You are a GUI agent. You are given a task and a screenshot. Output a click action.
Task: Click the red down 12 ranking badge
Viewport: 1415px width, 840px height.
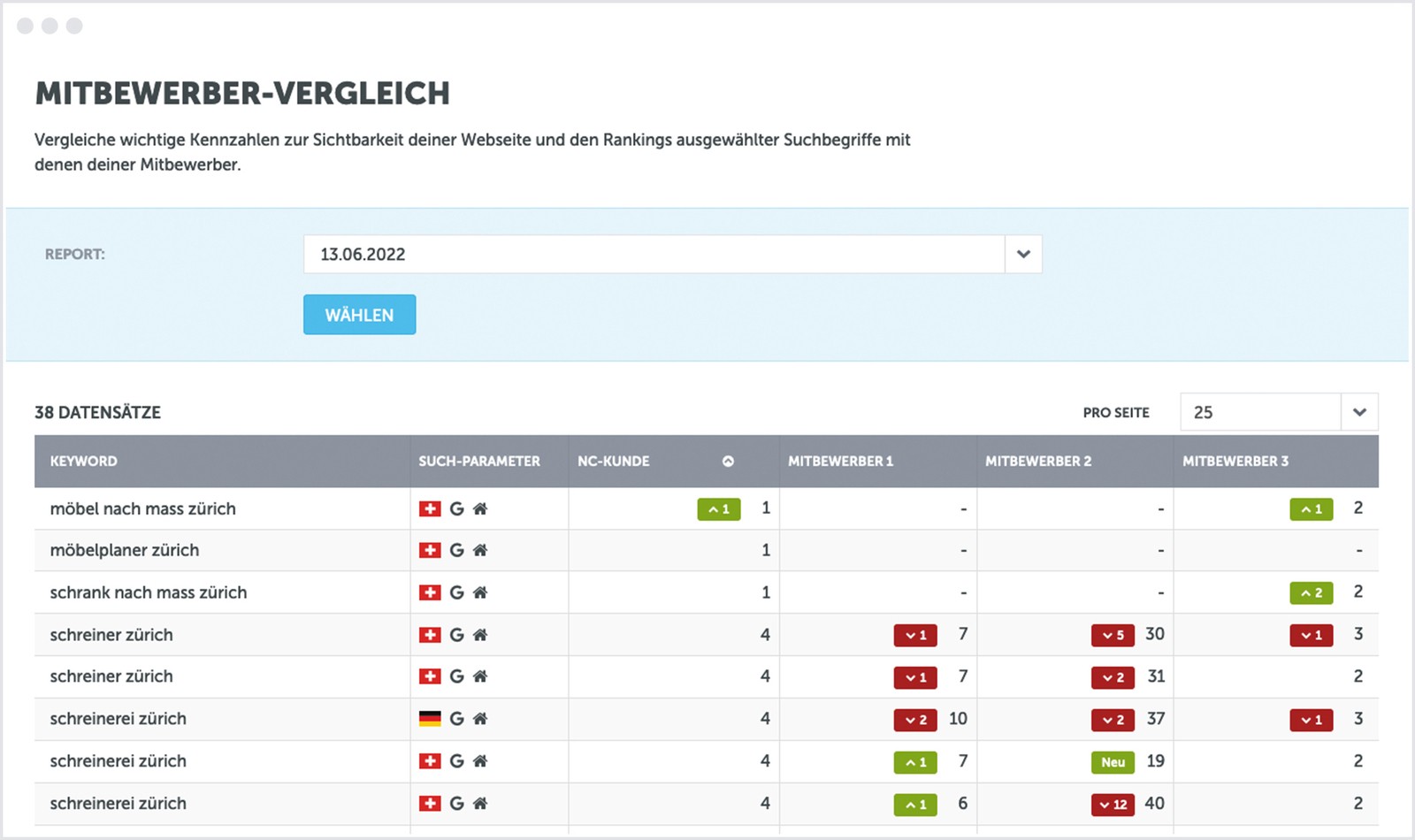(x=1113, y=804)
